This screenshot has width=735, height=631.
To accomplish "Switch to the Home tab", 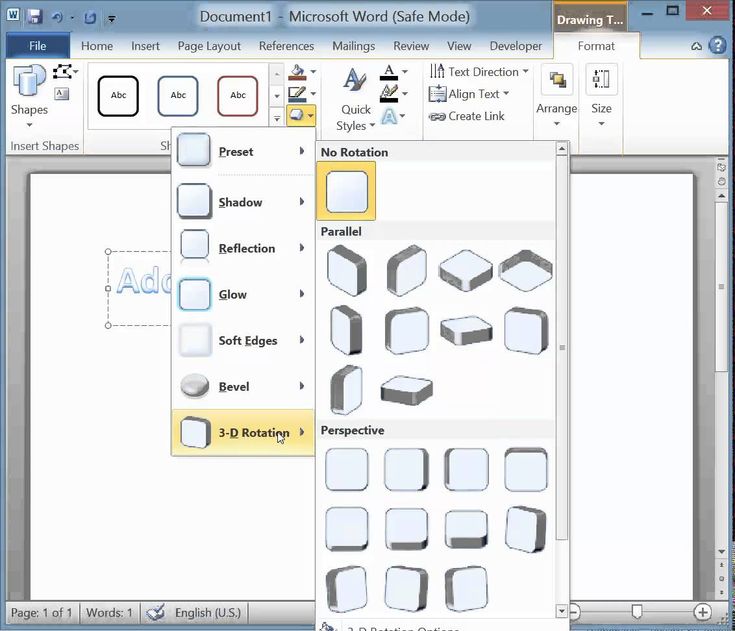I will tap(97, 46).
